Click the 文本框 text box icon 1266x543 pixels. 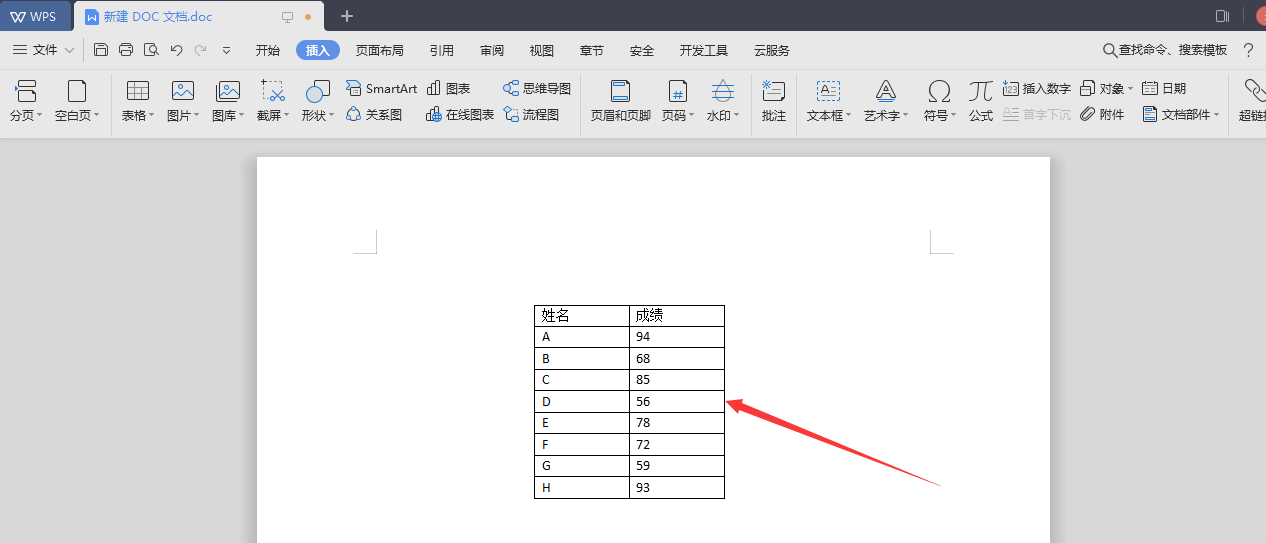click(x=829, y=91)
